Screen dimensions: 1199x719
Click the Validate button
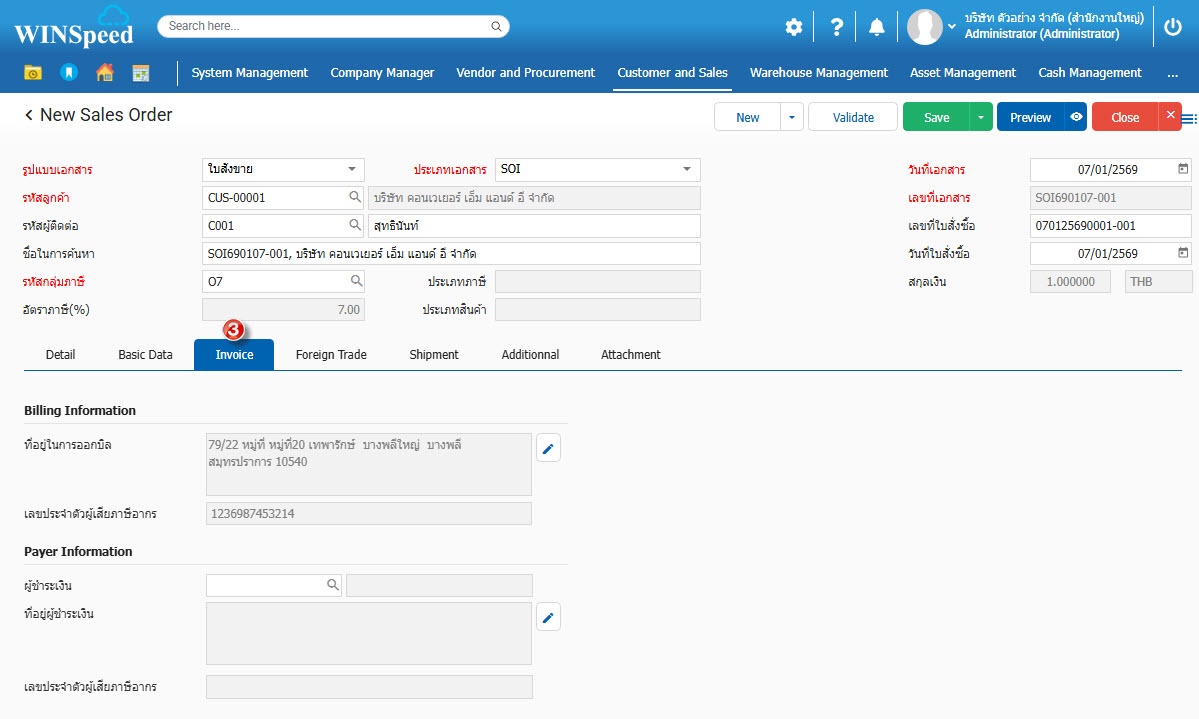tap(853, 117)
